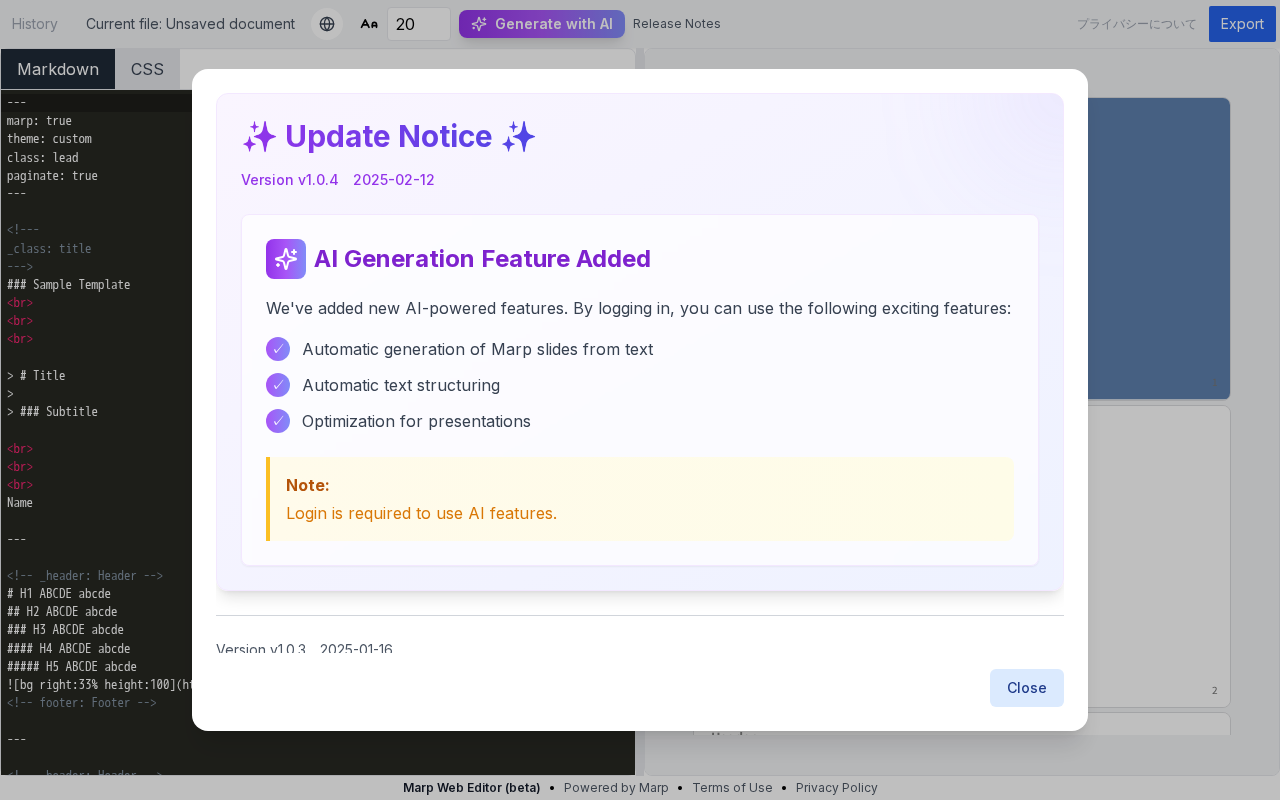Open the Release Notes link
The image size is (1280, 800).
click(x=676, y=24)
